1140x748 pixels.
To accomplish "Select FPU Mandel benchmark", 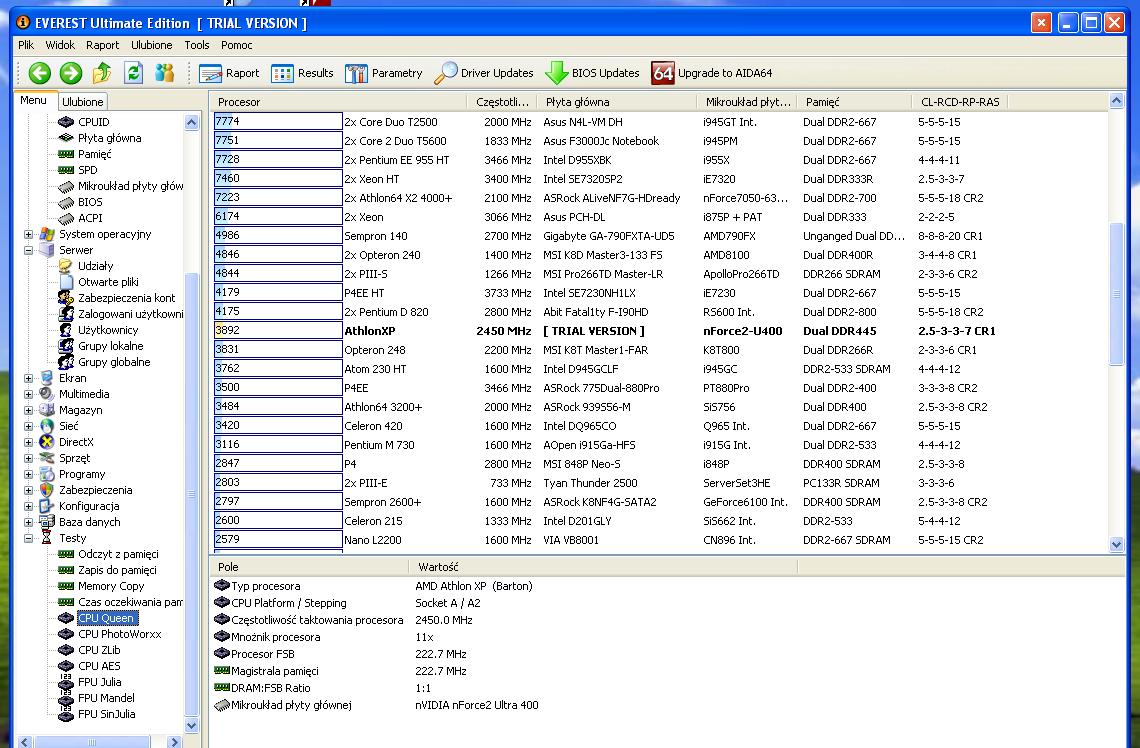I will (106, 698).
